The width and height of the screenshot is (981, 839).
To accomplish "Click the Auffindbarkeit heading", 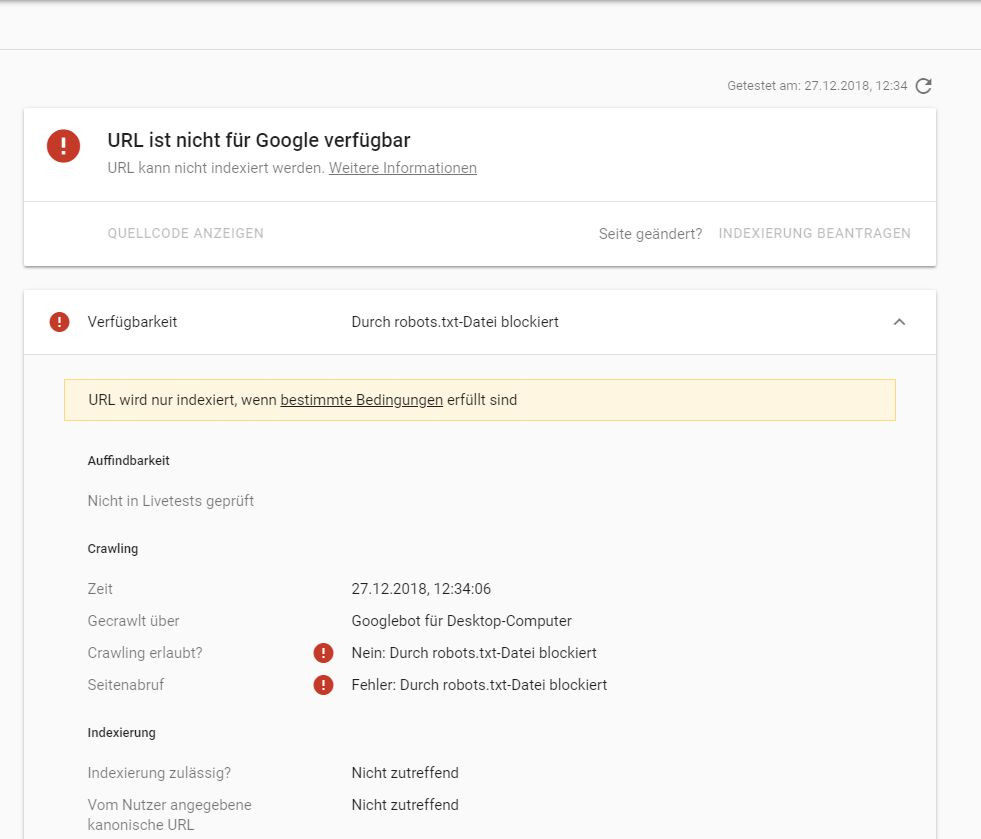I will (128, 460).
